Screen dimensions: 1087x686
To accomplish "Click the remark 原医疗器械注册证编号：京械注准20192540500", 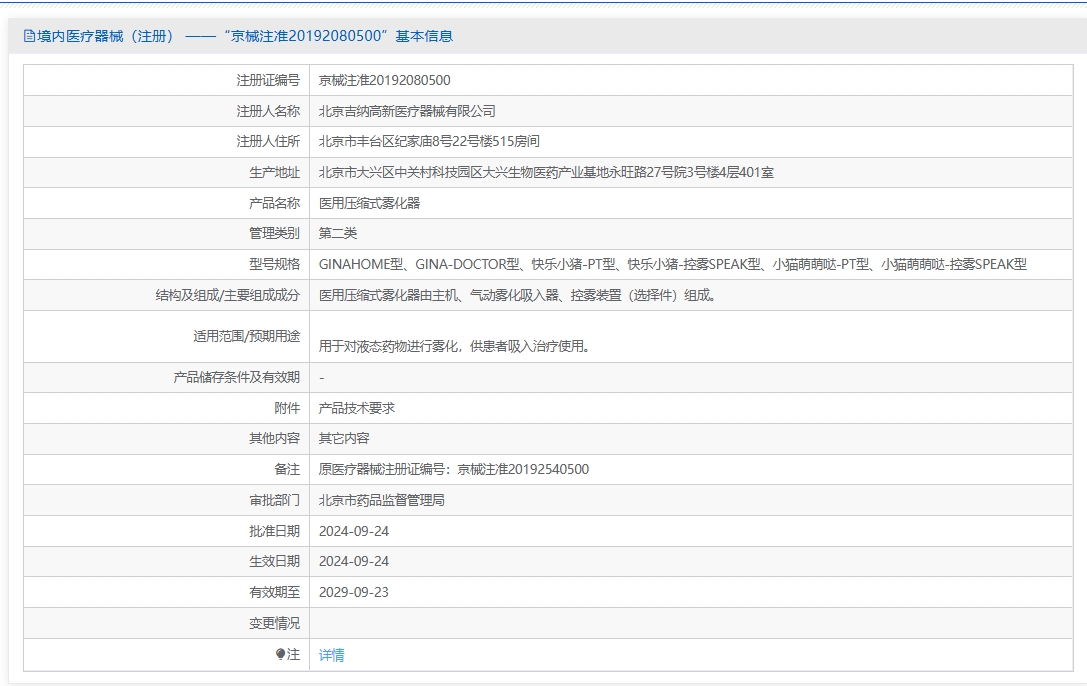I will tap(454, 469).
